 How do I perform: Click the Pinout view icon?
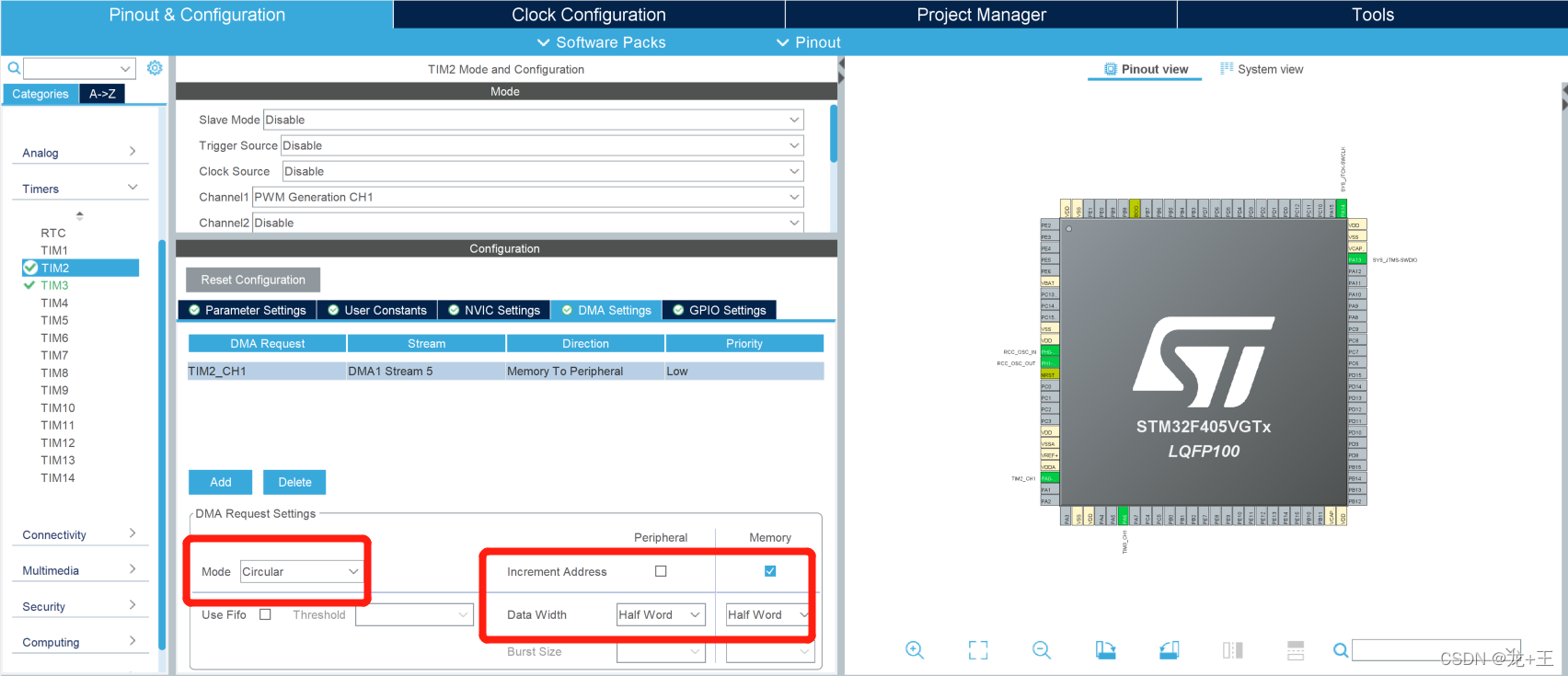coord(1110,69)
